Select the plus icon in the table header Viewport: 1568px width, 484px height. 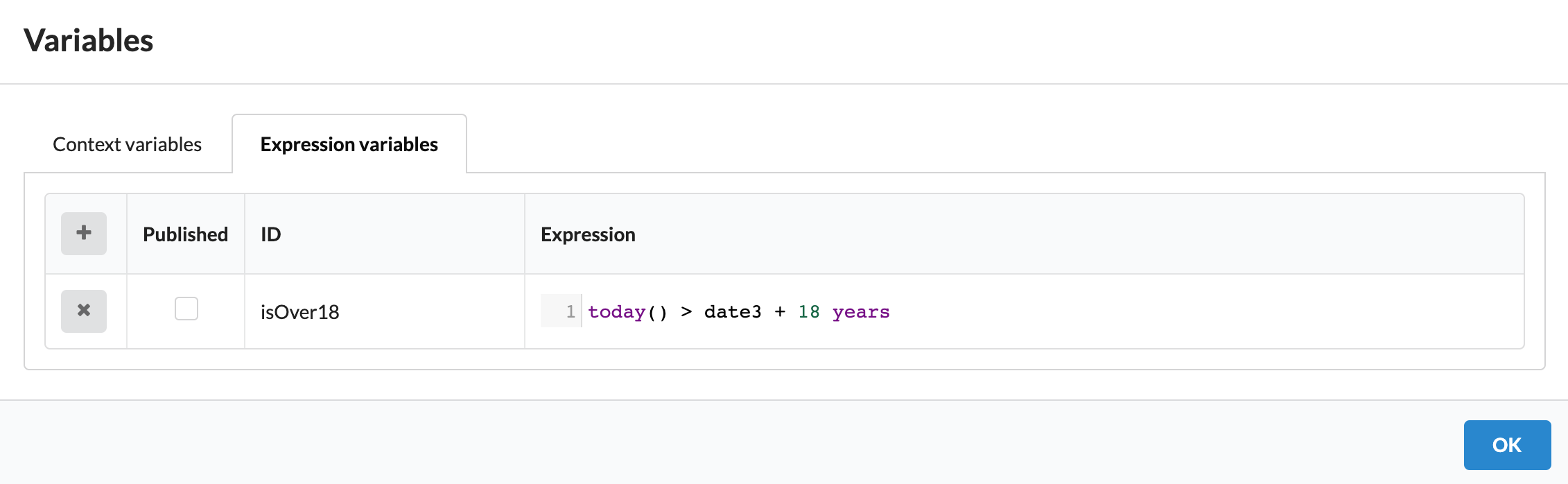click(x=82, y=234)
